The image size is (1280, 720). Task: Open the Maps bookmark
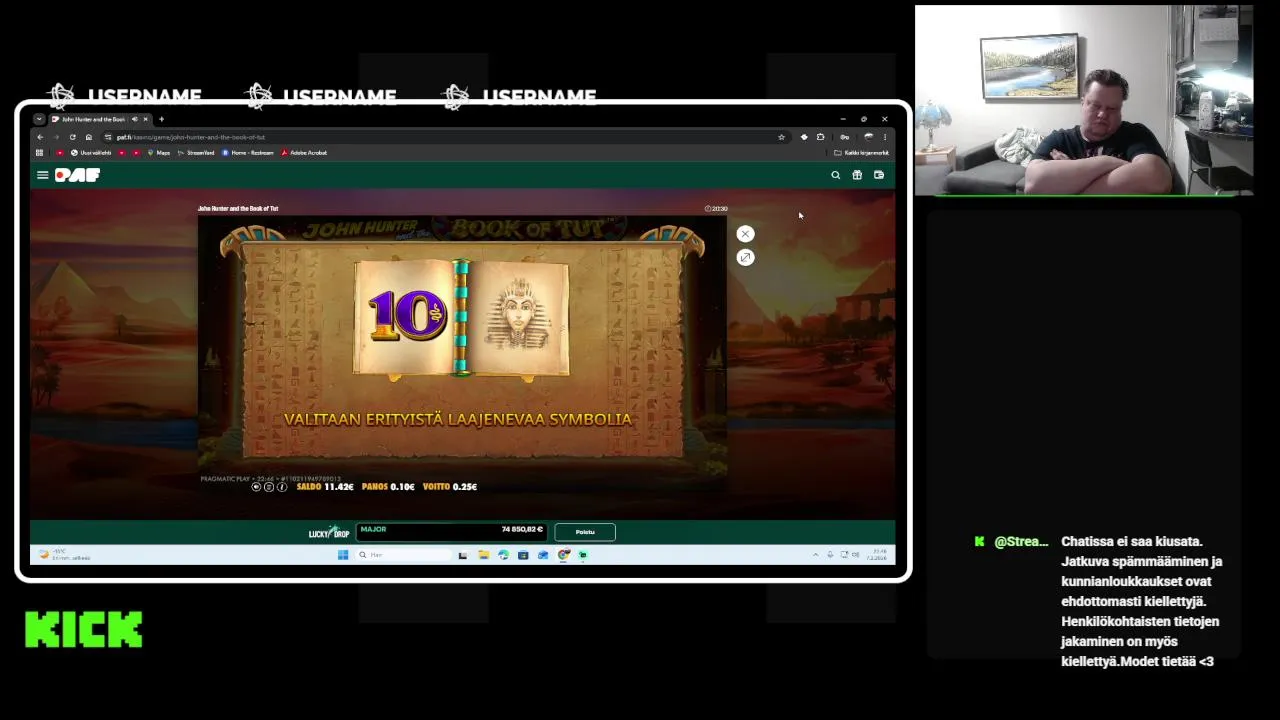coord(158,153)
